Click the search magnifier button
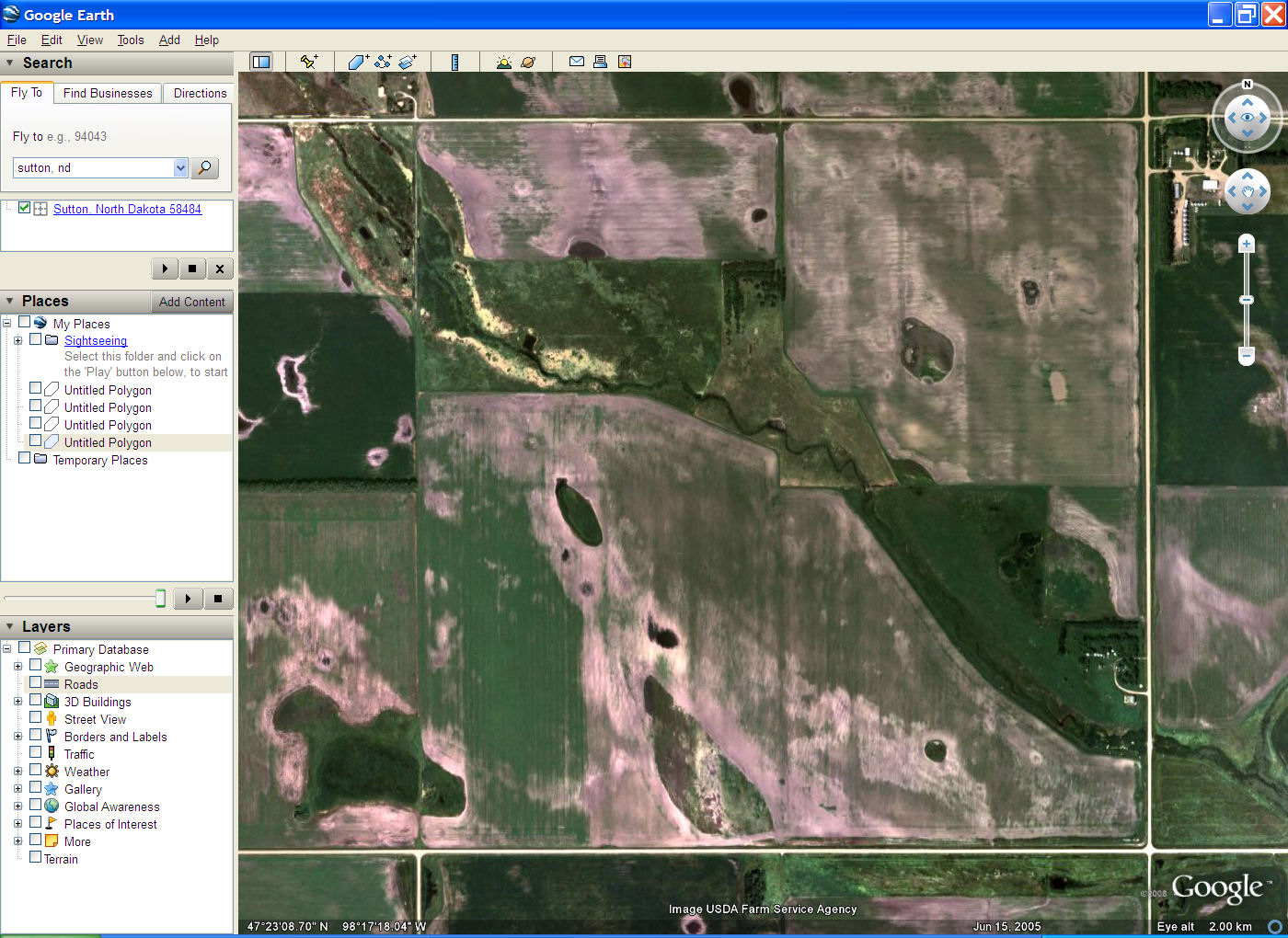This screenshot has height=938, width=1288. pyautogui.click(x=205, y=167)
